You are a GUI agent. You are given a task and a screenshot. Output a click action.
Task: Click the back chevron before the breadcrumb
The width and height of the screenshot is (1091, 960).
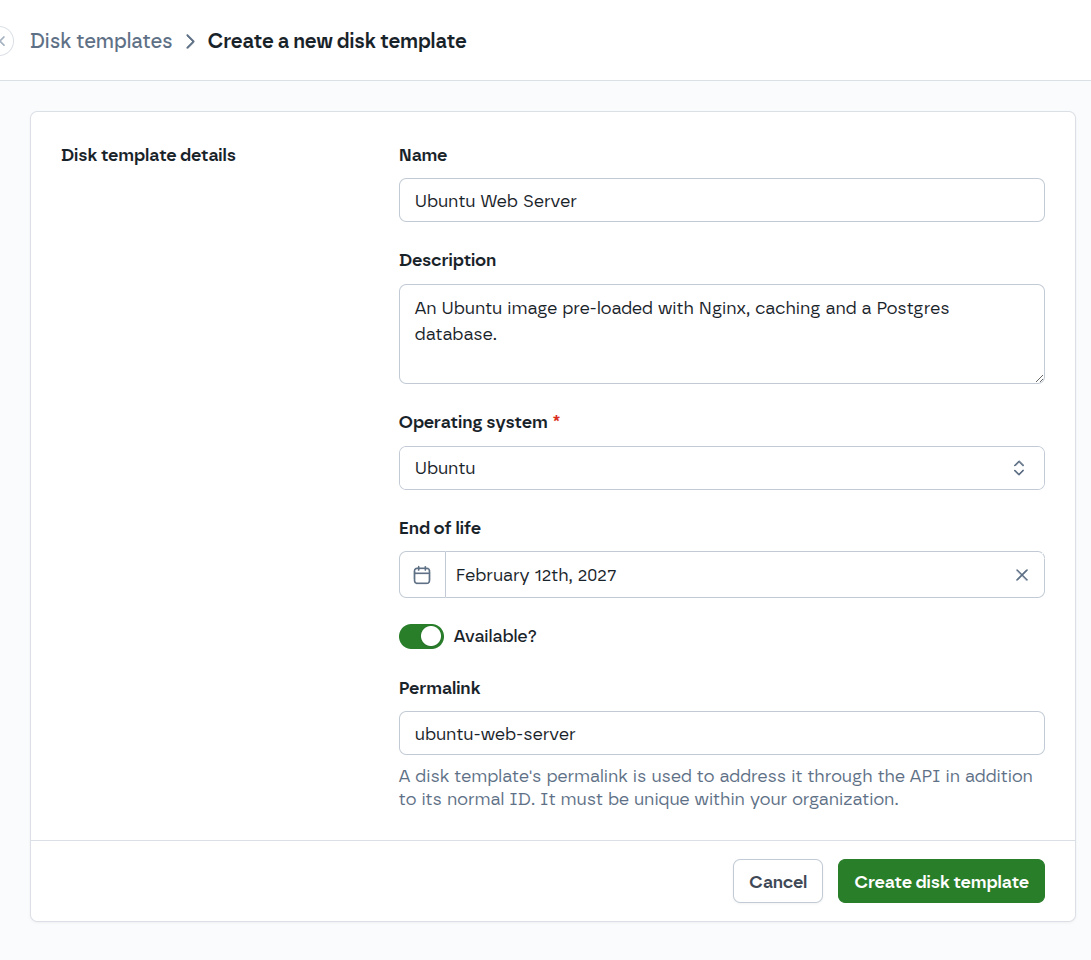click(5, 40)
